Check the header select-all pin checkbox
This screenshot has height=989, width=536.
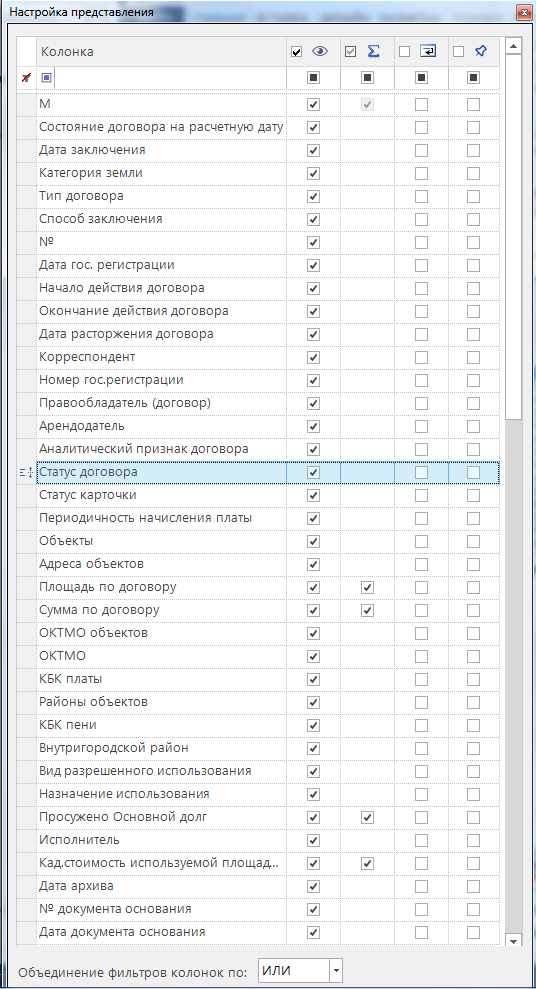tap(459, 52)
